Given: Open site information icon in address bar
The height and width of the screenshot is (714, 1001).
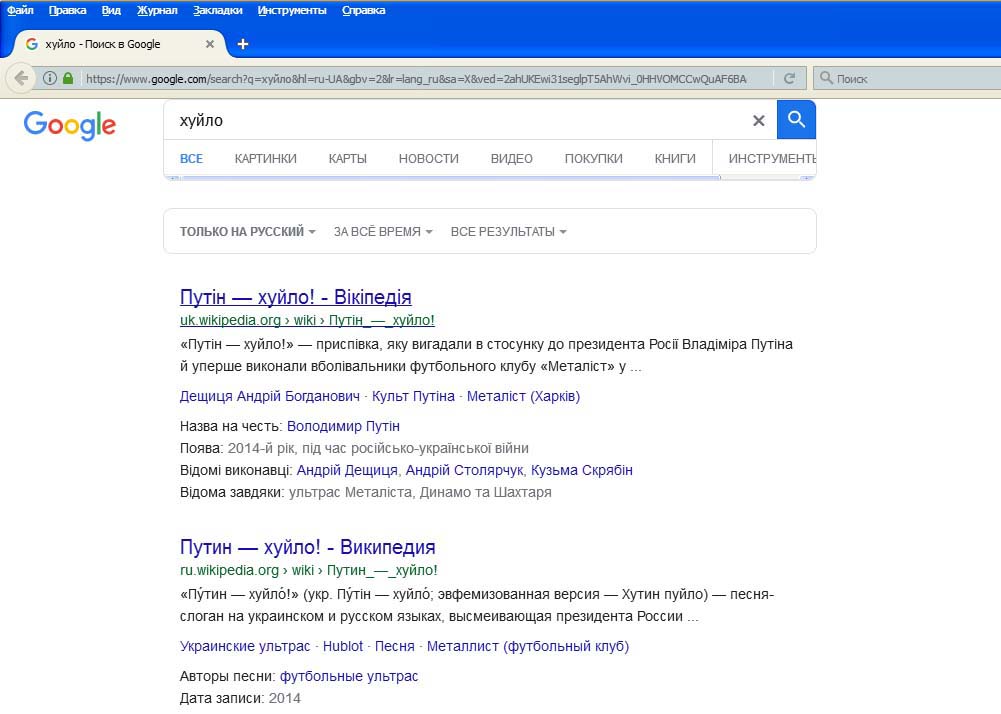Looking at the screenshot, I should coord(50,78).
